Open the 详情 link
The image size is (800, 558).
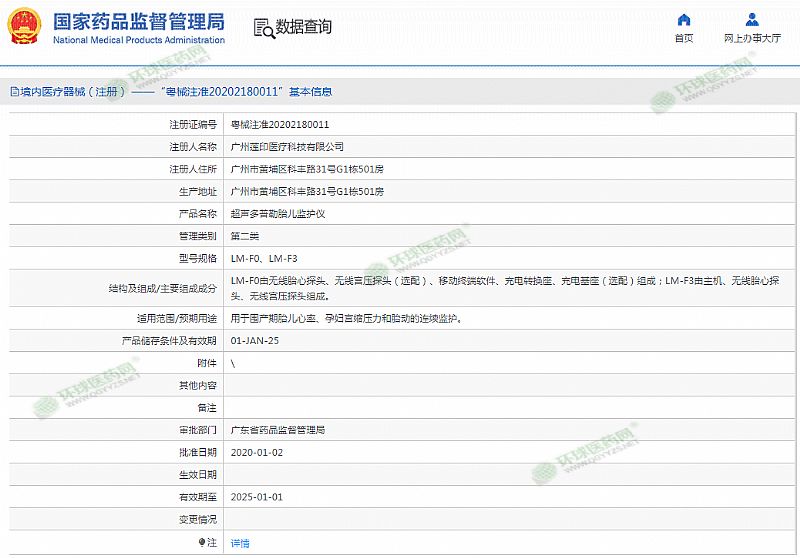pyautogui.click(x=240, y=543)
